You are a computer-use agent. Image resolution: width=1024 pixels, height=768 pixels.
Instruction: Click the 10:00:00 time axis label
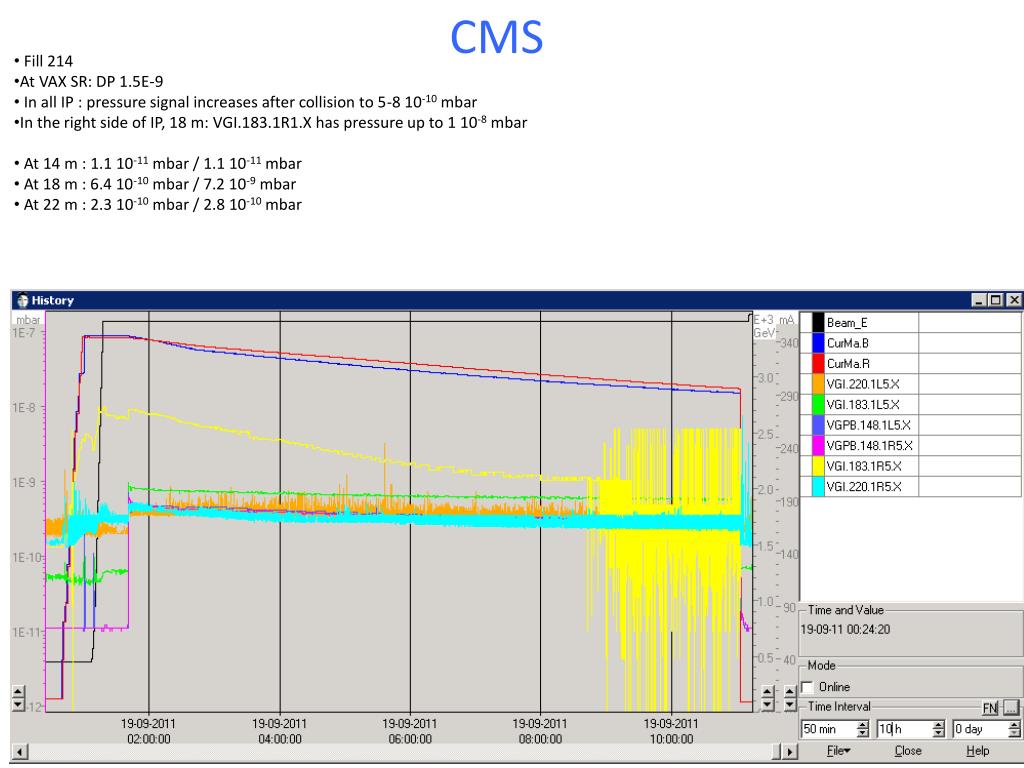pyautogui.click(x=671, y=739)
